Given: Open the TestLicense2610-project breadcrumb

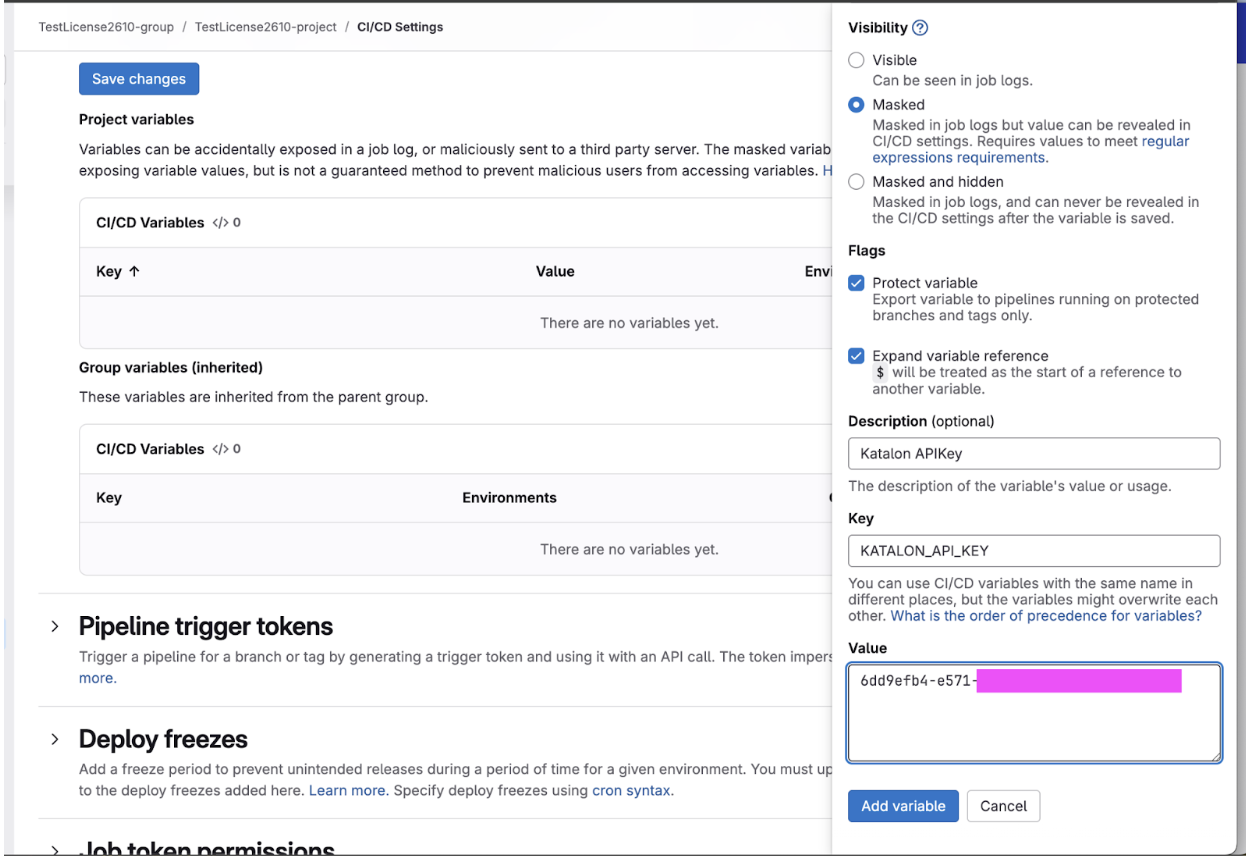Looking at the screenshot, I should coord(265,27).
